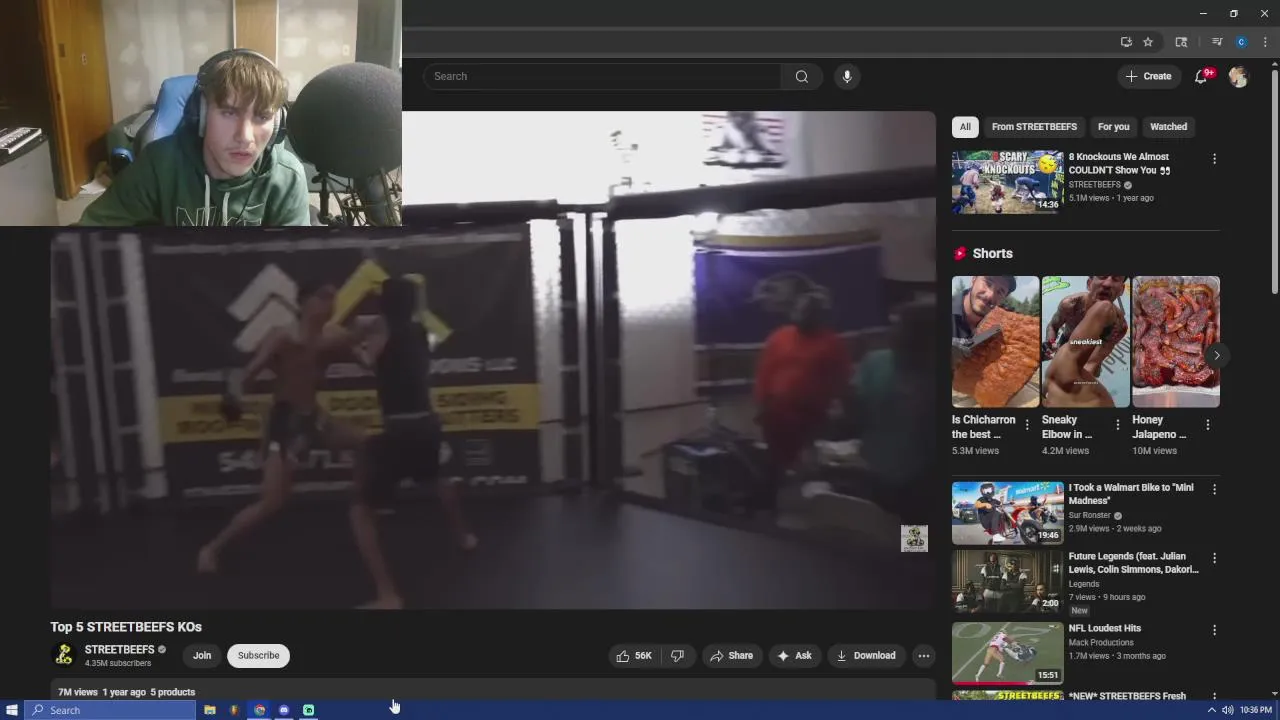The height and width of the screenshot is (720, 1280).
Task: Open options for Chicharron short
Action: 1027,425
